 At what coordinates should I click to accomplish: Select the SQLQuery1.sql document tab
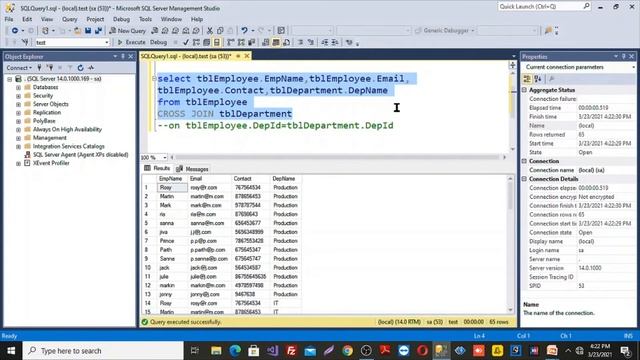(186, 56)
